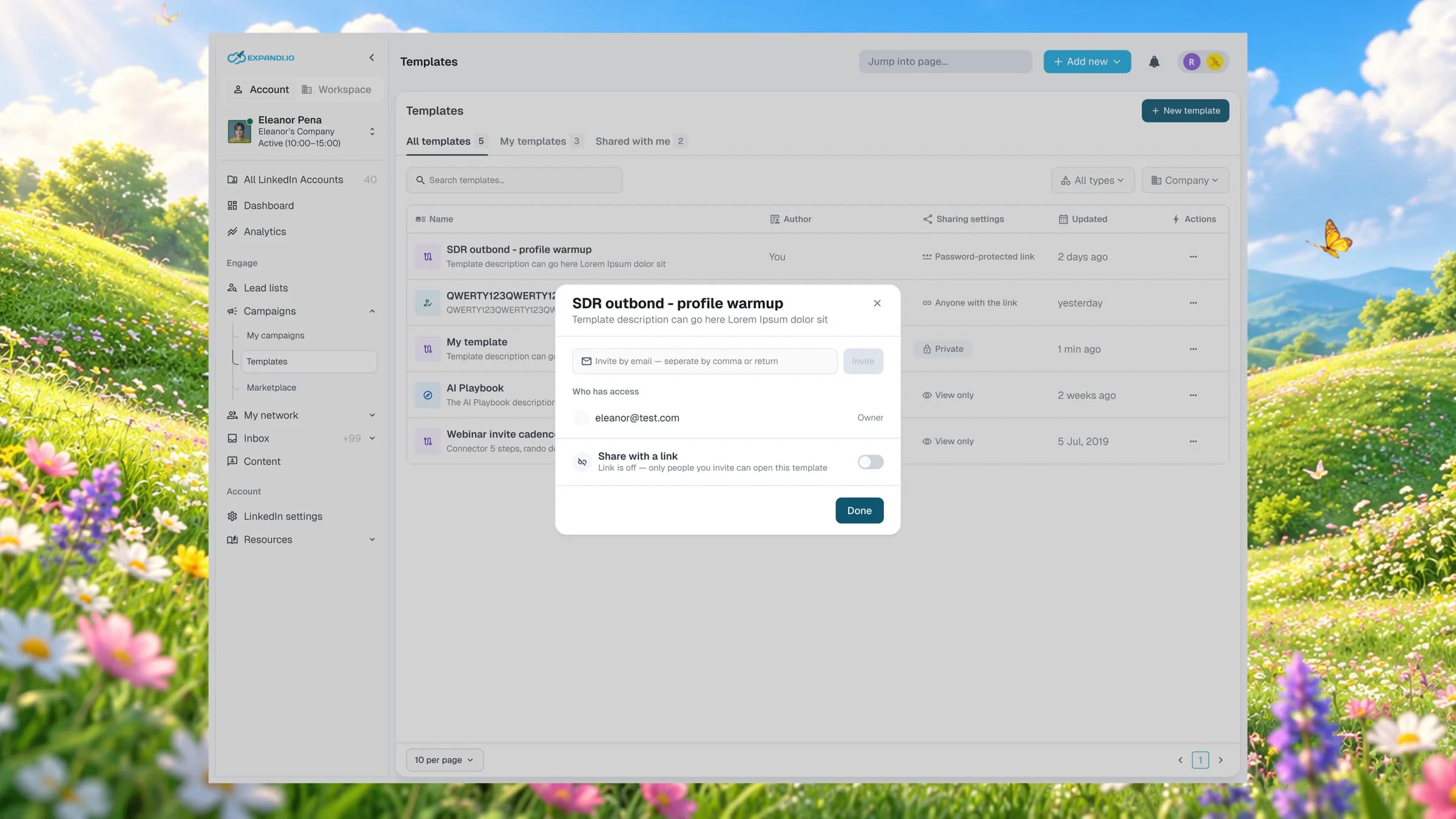Click the Done button
Viewport: 1456px width, 819px height.
tap(859, 510)
